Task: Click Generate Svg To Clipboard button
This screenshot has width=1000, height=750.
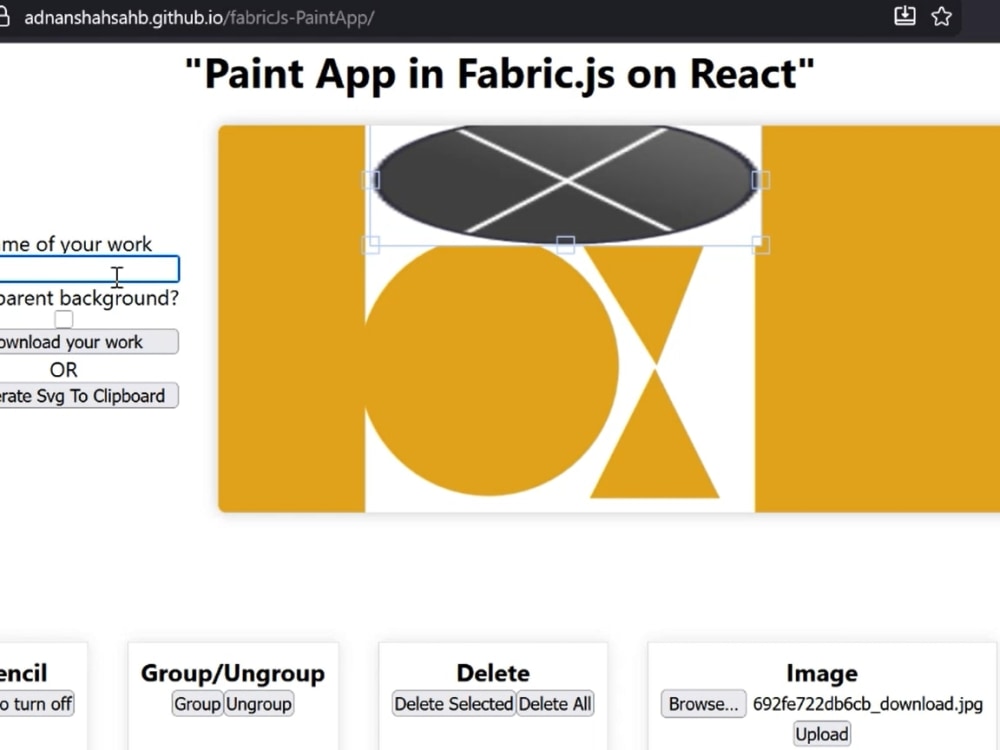Action: 89,396
